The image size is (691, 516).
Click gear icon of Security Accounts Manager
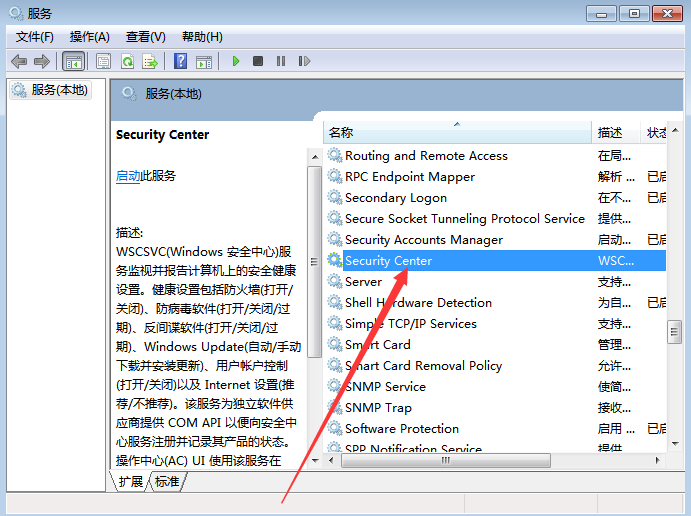[x=335, y=239]
